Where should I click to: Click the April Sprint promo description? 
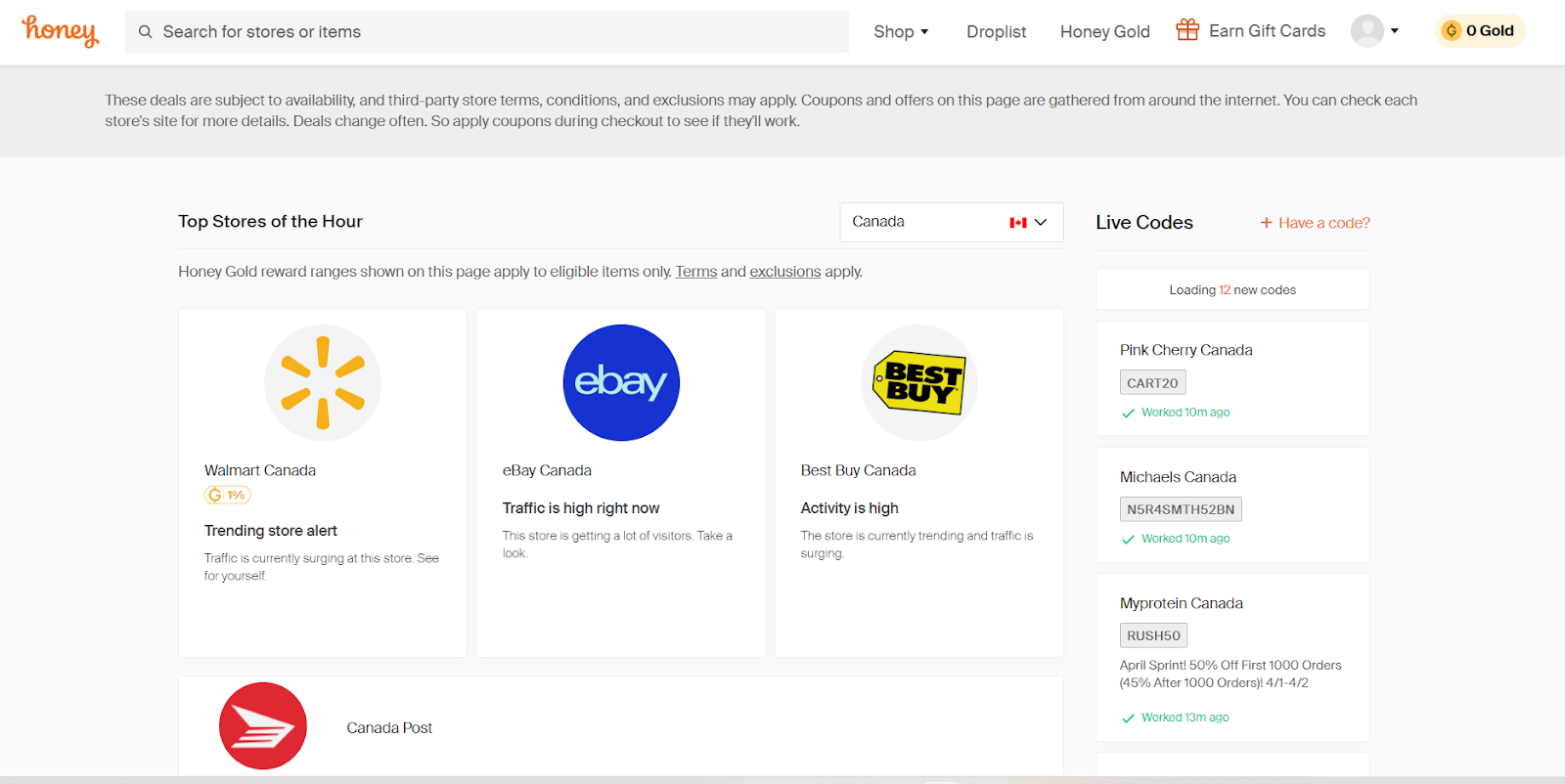[1230, 675]
